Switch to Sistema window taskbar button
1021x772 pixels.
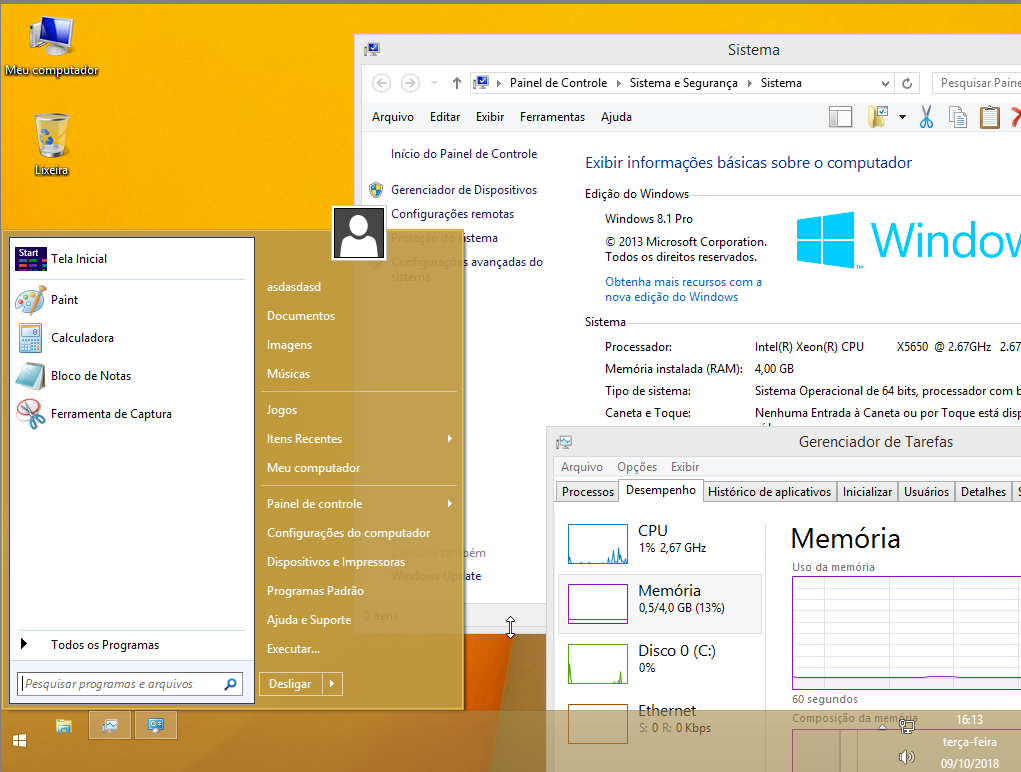[x=156, y=725]
